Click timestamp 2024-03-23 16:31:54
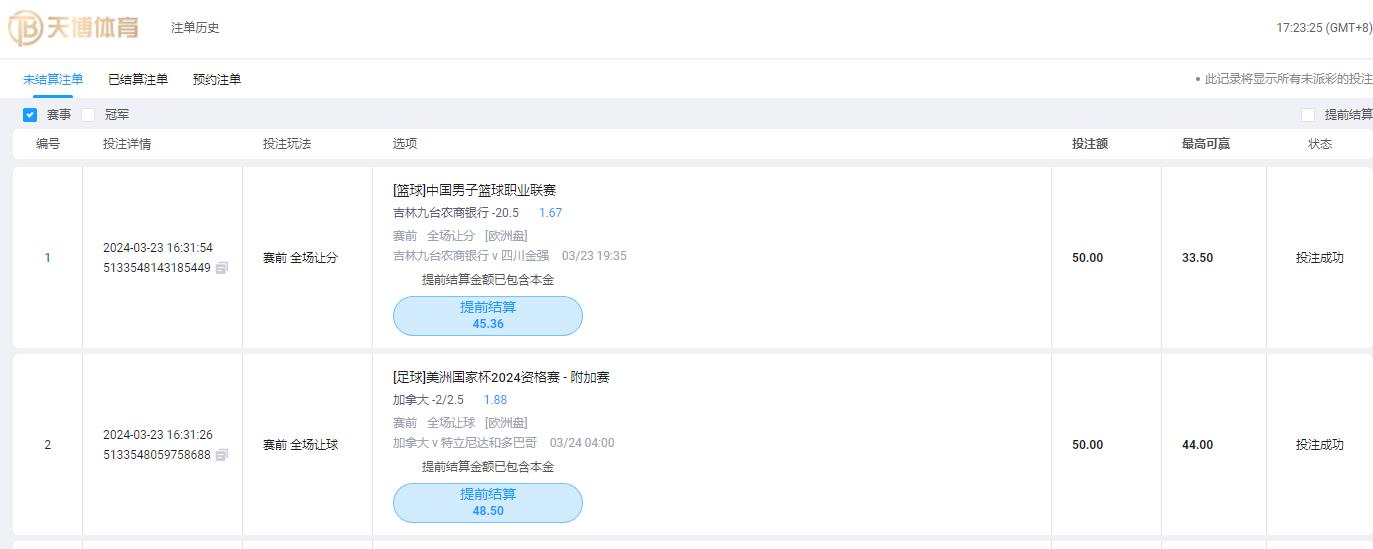Screen dimensions: 1373x549 click(x=158, y=248)
